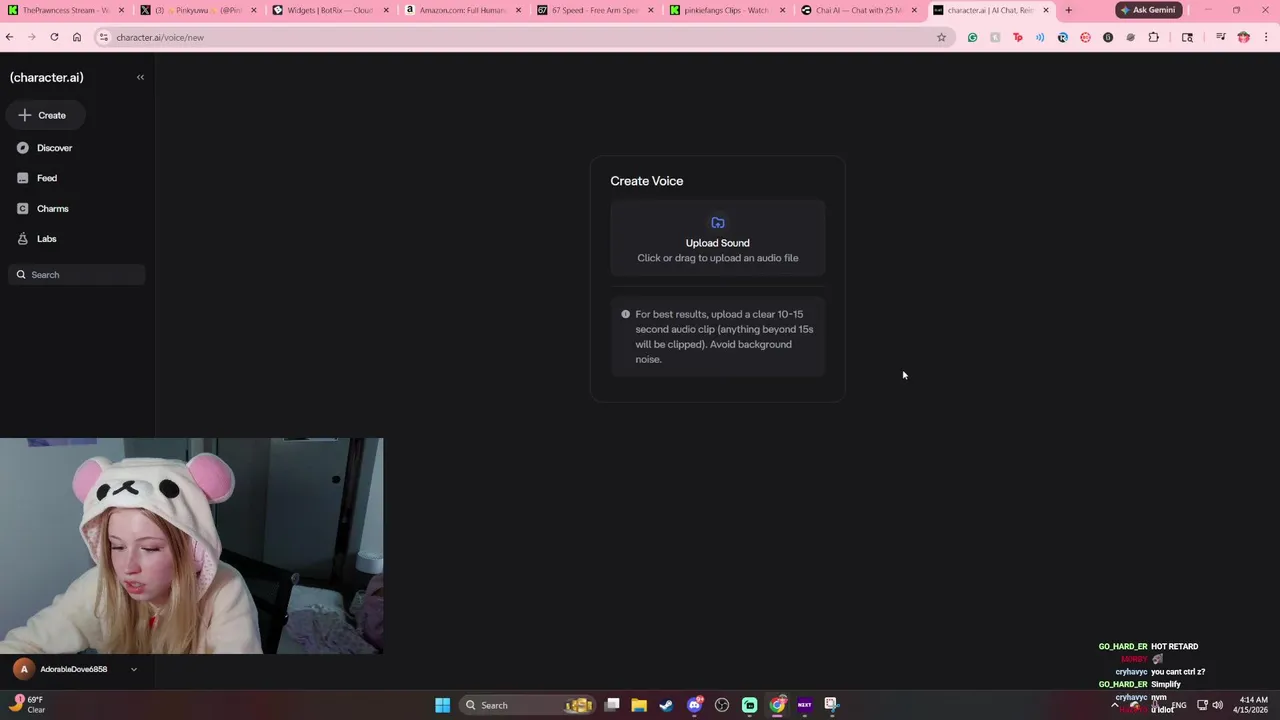Image resolution: width=1280 pixels, height=720 pixels.
Task: Click the info icon beside tips
Action: pyautogui.click(x=626, y=314)
